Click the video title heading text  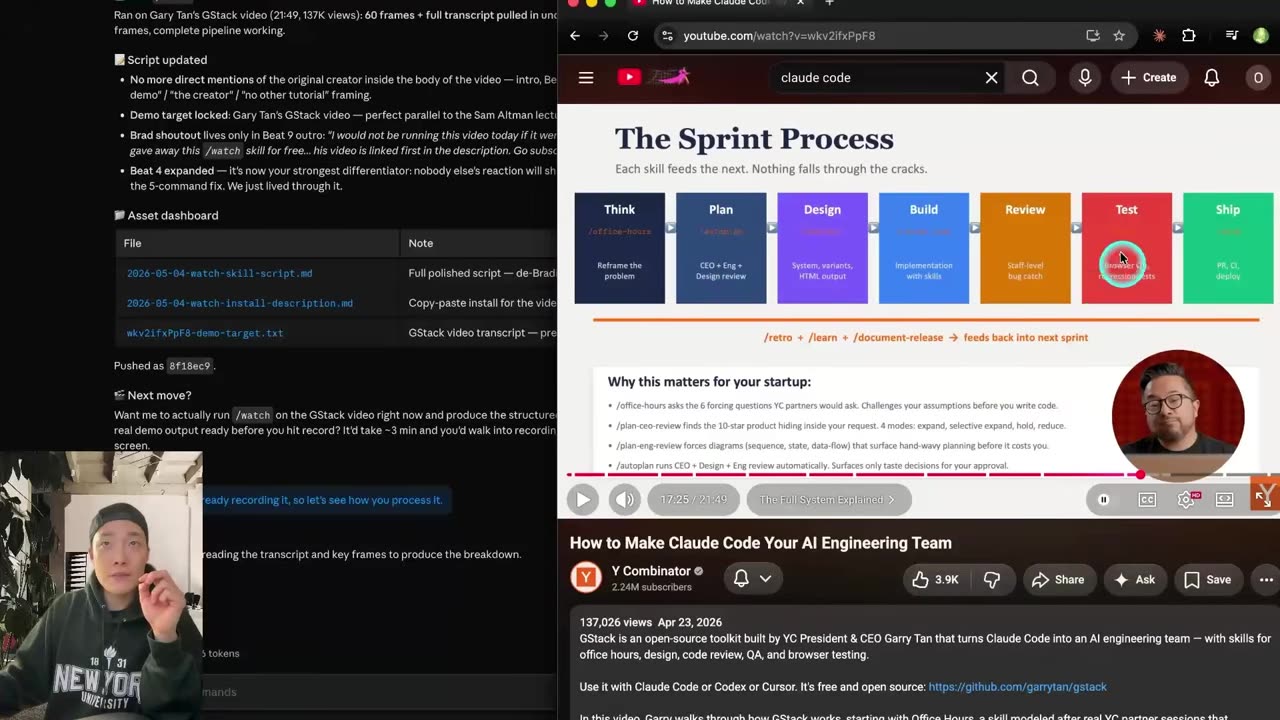coord(760,543)
